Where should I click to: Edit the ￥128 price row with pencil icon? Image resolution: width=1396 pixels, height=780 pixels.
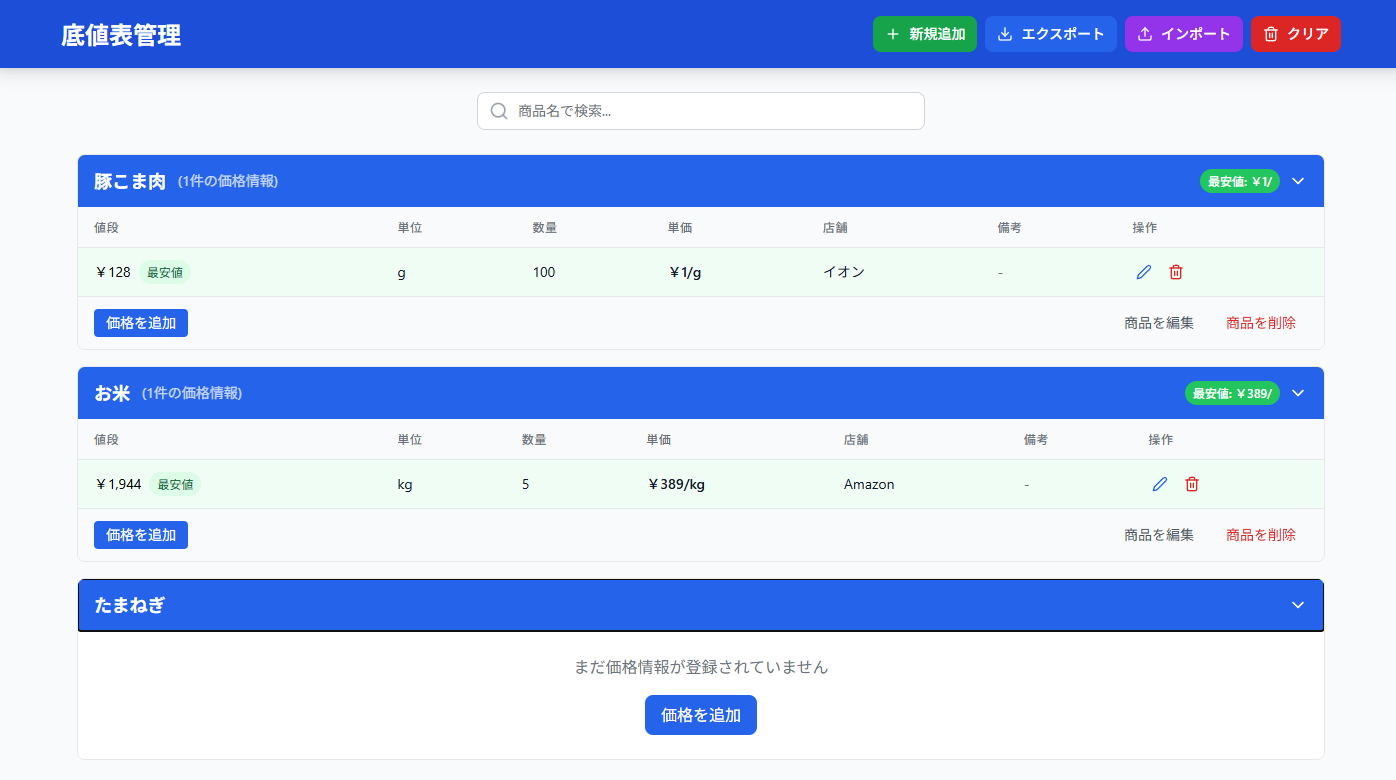(x=1144, y=272)
